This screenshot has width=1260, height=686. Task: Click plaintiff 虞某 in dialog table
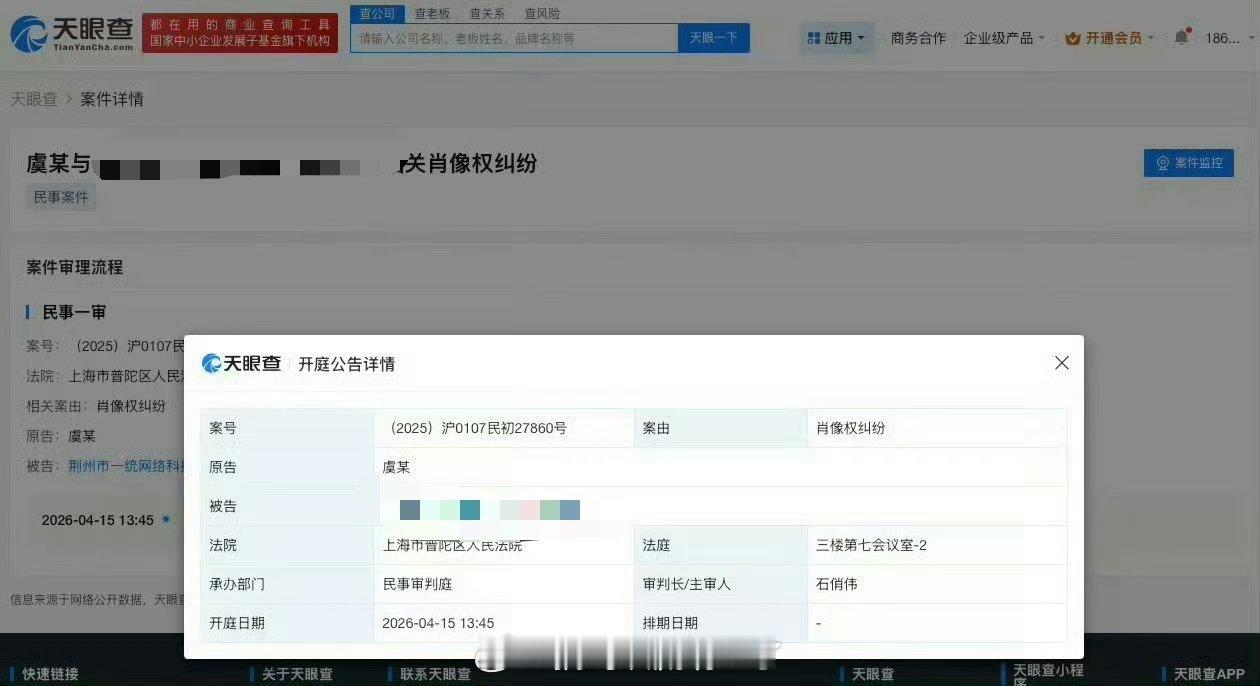pyautogui.click(x=396, y=467)
